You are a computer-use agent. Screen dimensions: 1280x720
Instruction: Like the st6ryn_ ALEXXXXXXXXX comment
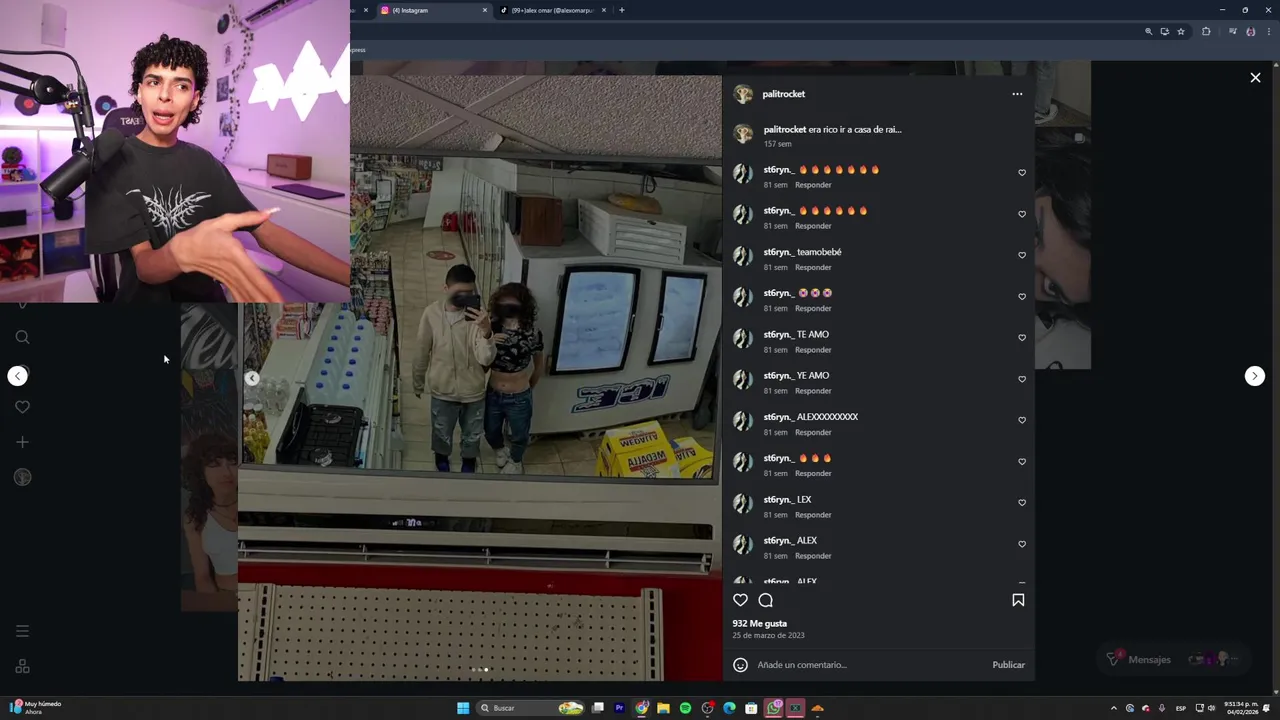1022,420
